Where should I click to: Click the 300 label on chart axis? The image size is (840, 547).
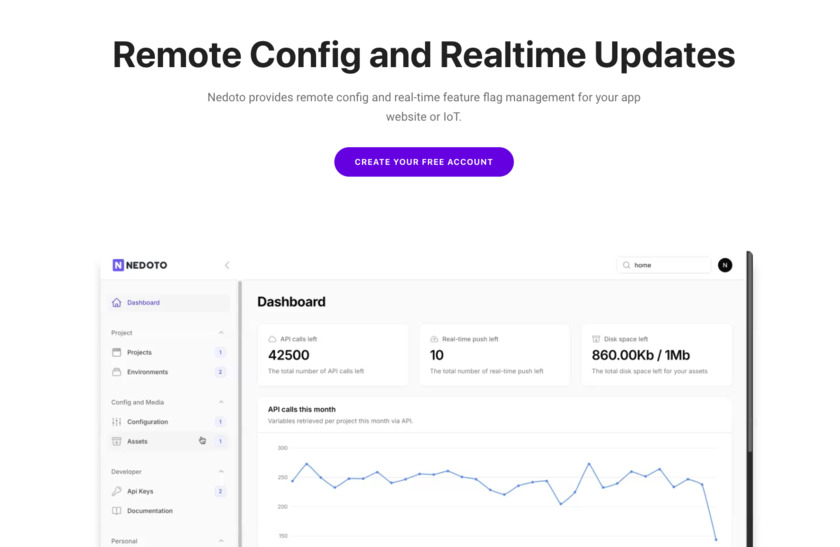(x=282, y=448)
